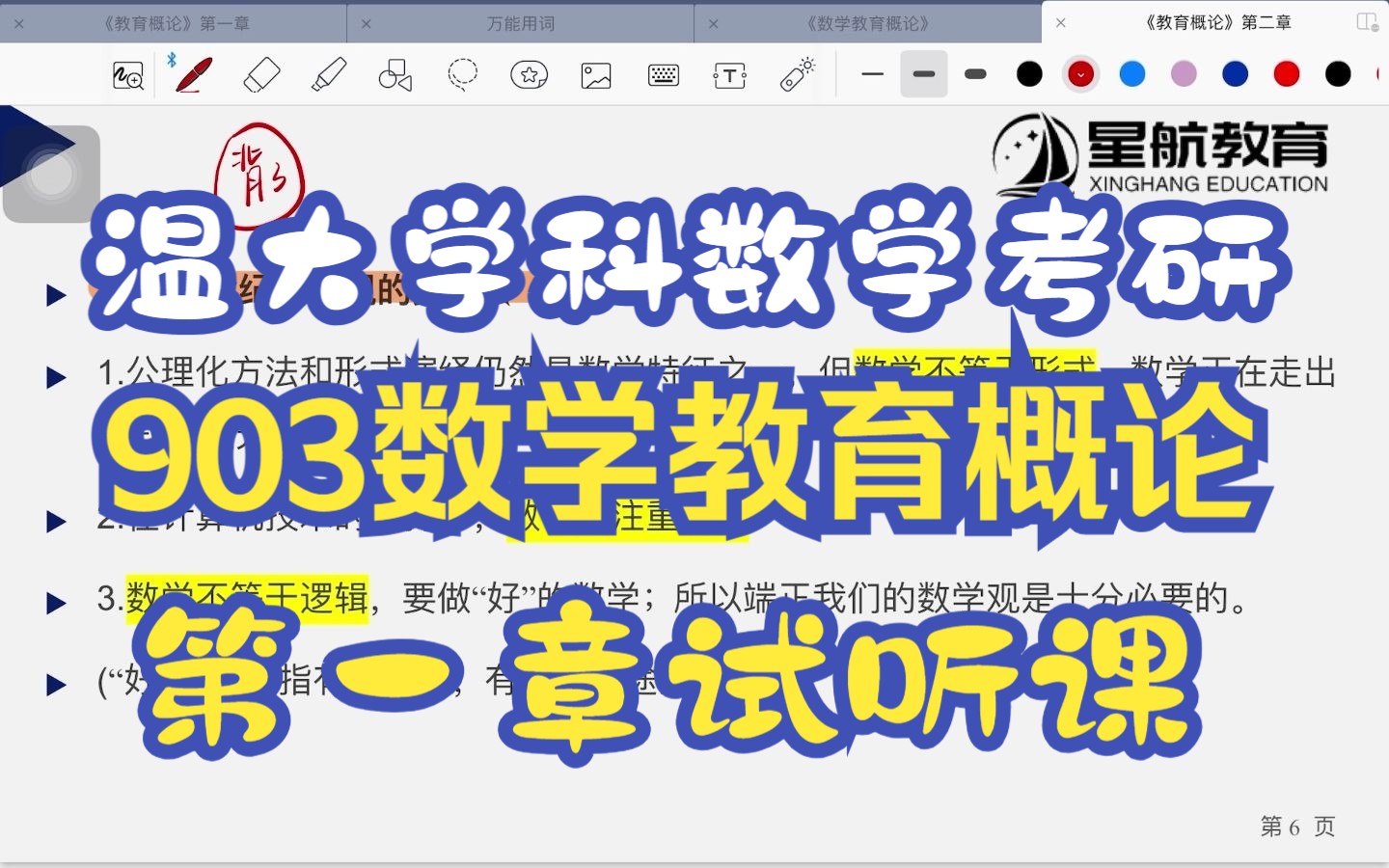Activate the Laser pointer tool
1389x868 pixels.
click(798, 74)
